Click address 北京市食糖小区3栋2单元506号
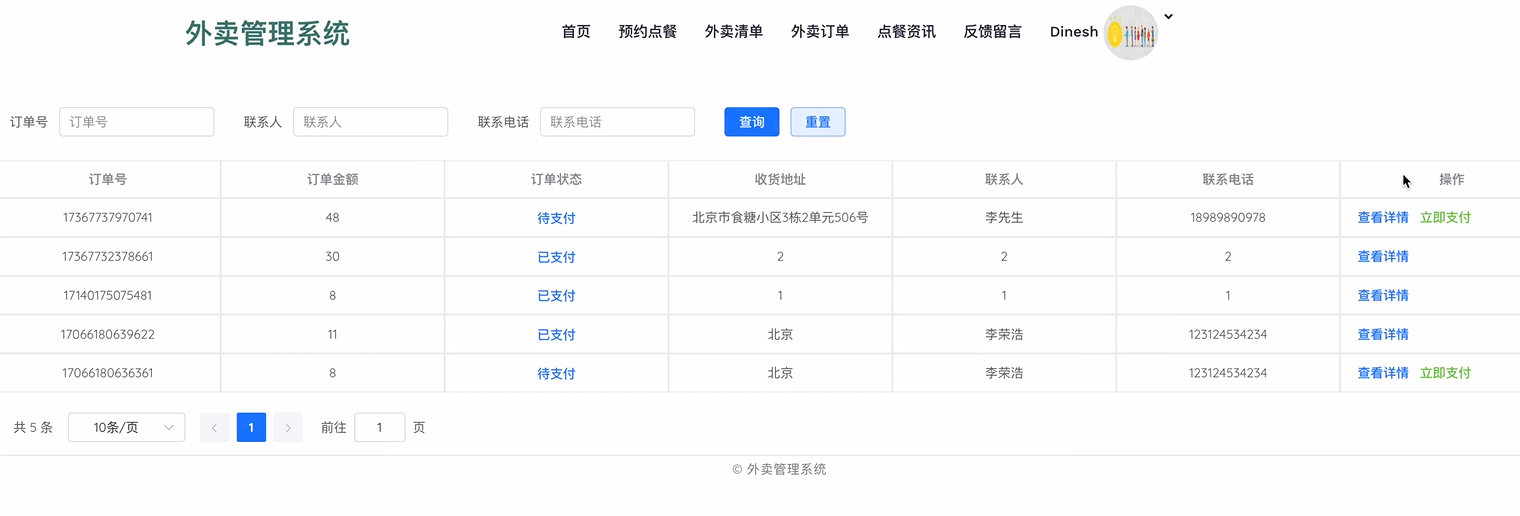This screenshot has height=516, width=1520. pos(780,218)
